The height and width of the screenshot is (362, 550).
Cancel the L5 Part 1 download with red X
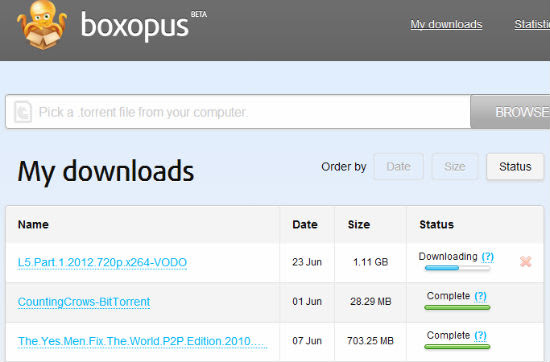[x=525, y=261]
